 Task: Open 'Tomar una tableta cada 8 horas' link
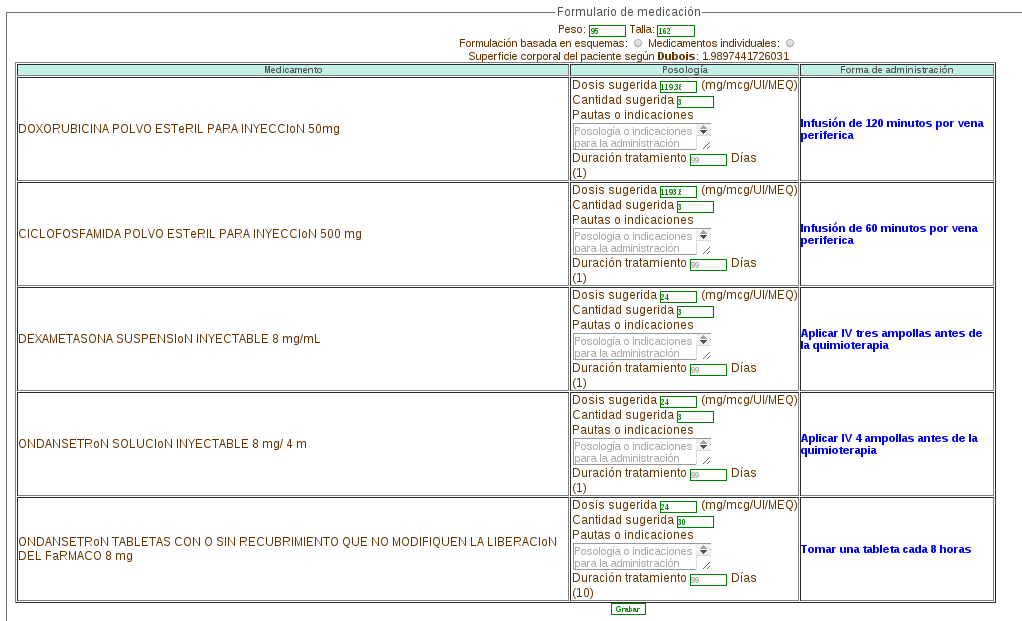[885, 549]
